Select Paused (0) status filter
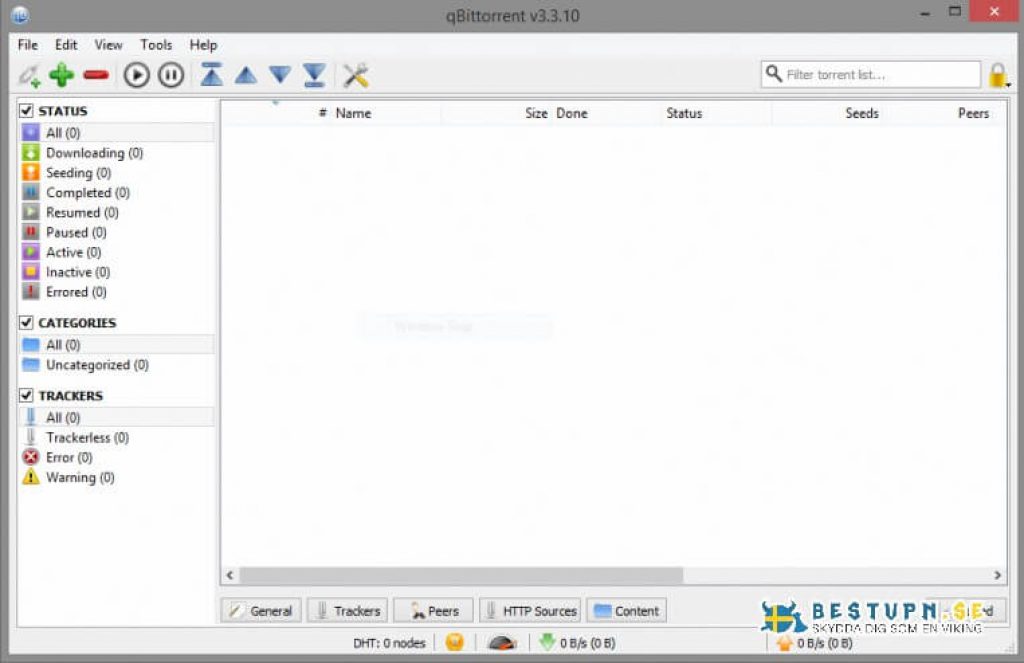This screenshot has height=663, width=1024. (116, 232)
